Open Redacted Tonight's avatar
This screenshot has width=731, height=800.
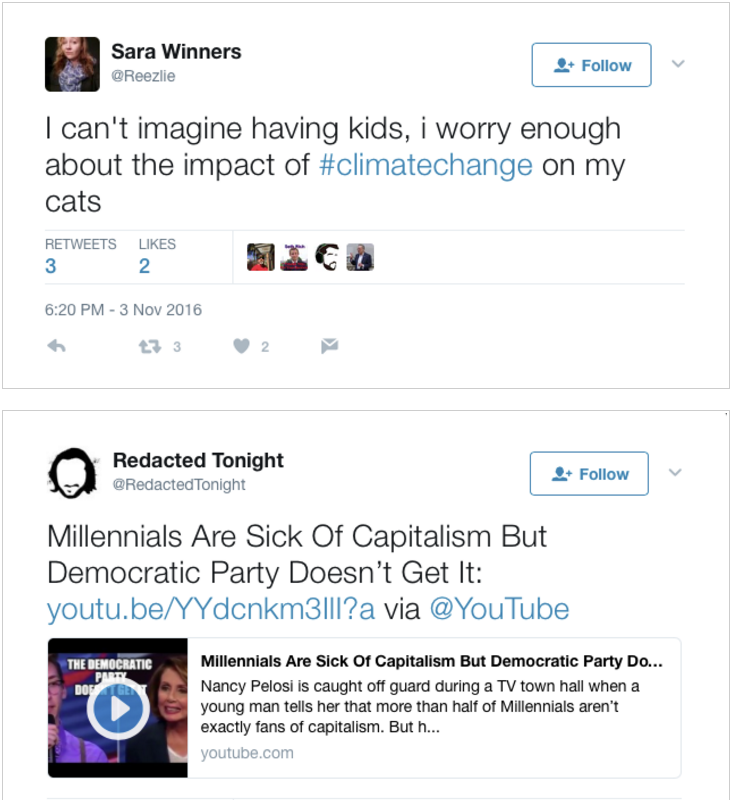click(72, 472)
